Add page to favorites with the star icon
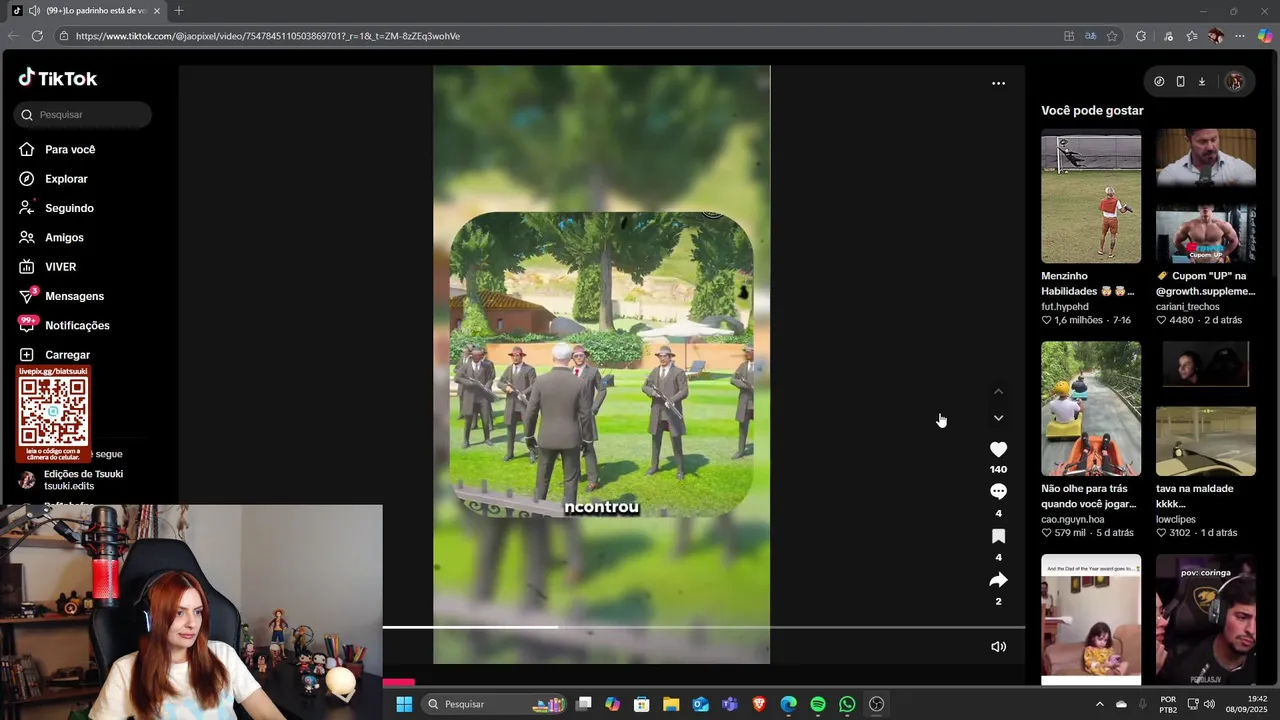 coord(1112,36)
